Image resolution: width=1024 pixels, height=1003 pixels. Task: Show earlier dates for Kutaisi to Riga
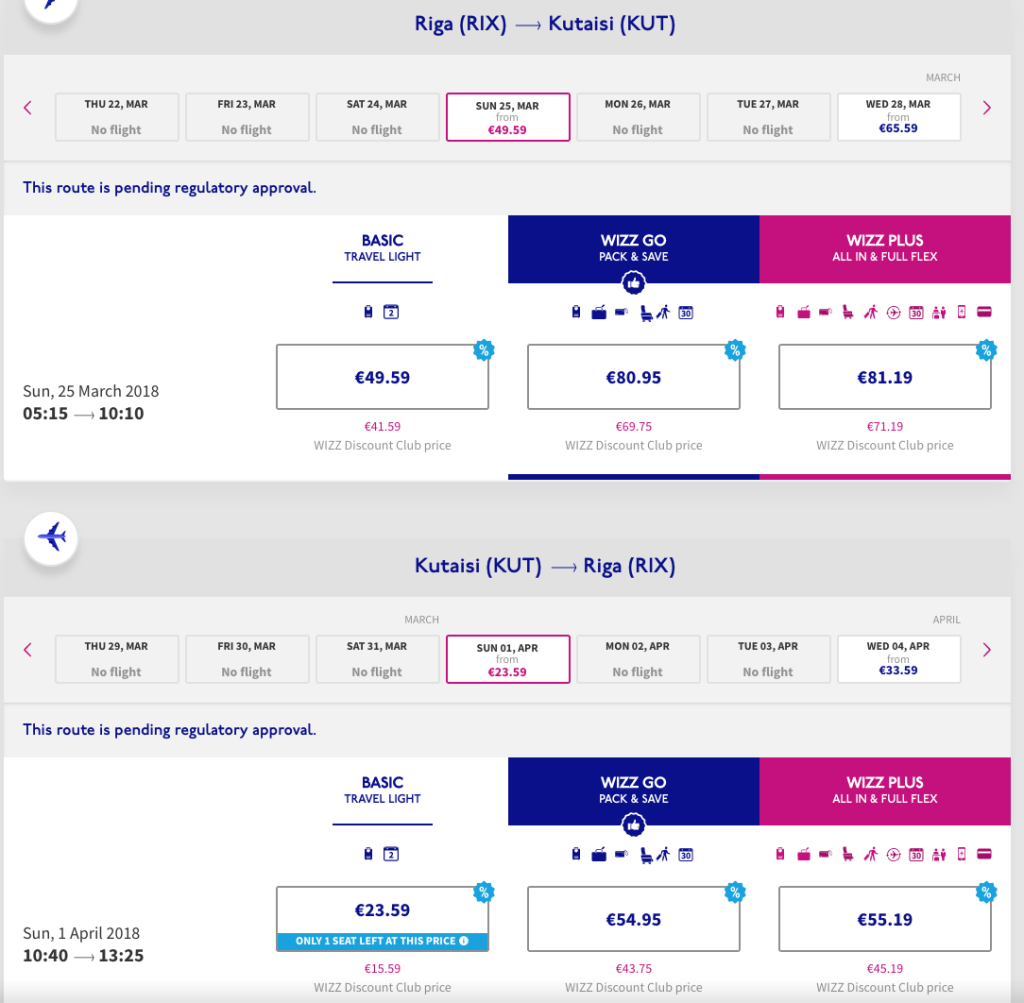click(28, 650)
